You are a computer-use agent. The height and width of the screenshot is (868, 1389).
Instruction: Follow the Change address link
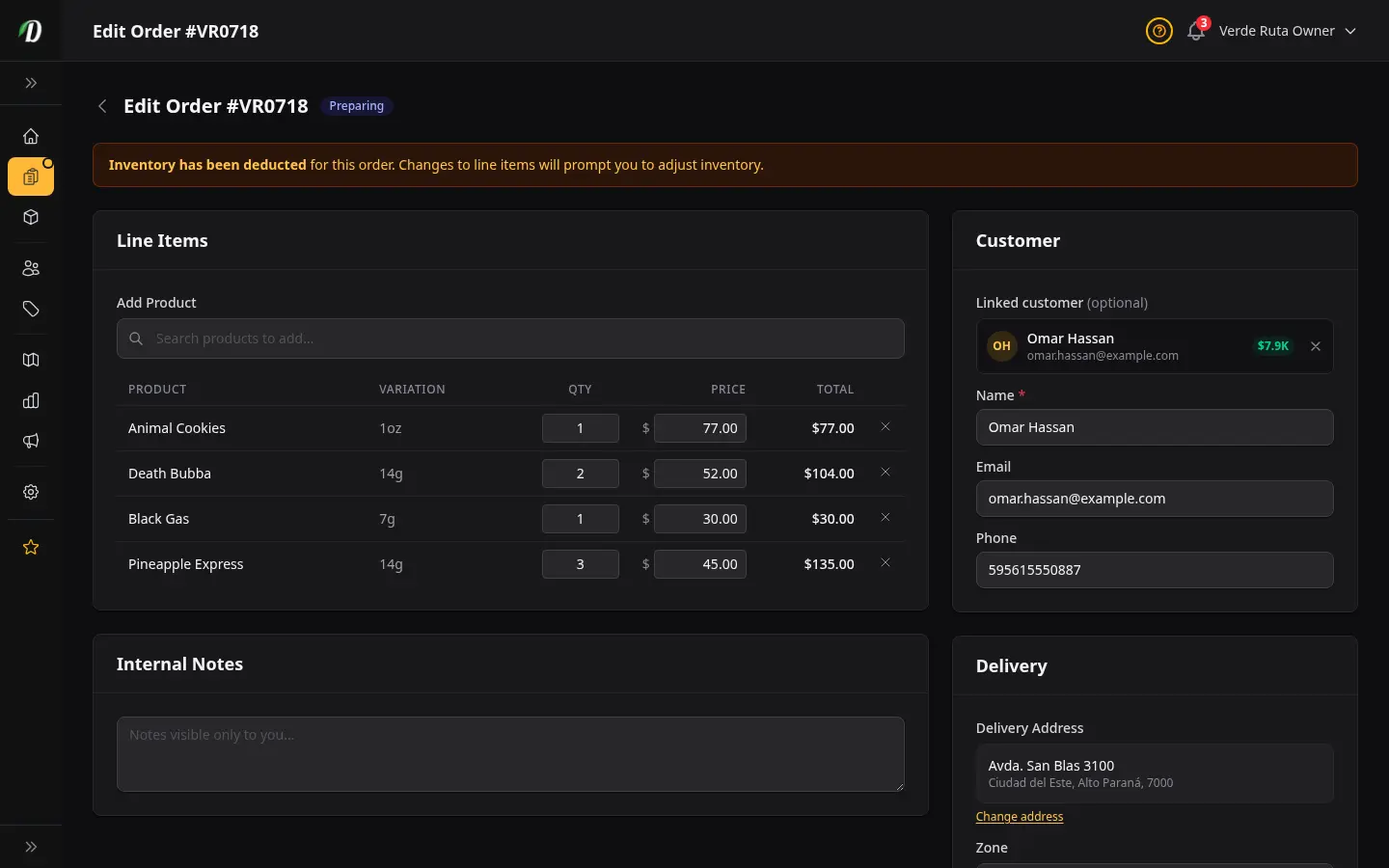coord(1020,817)
